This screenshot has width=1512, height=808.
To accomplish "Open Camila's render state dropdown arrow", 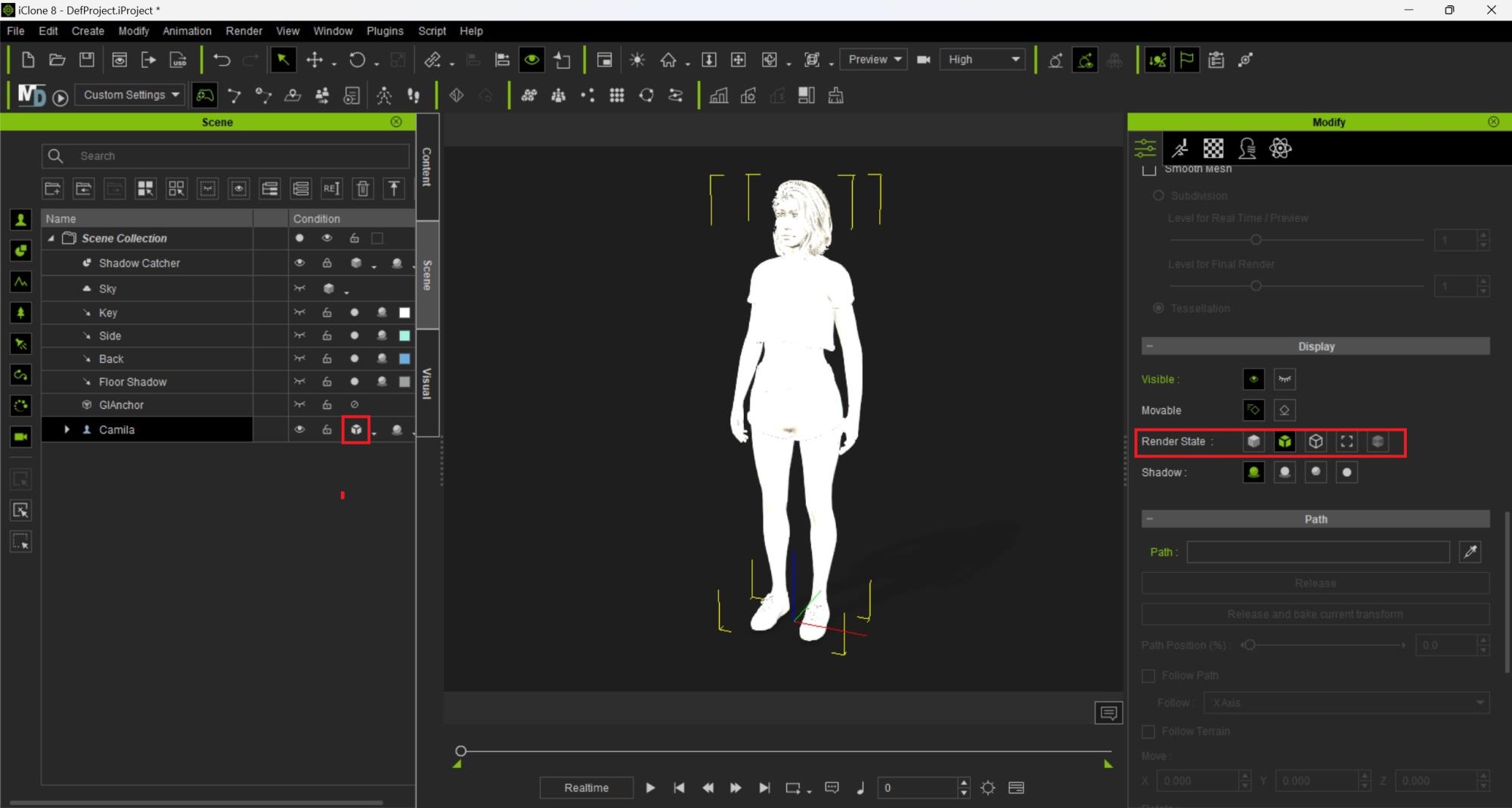I will coord(374,433).
